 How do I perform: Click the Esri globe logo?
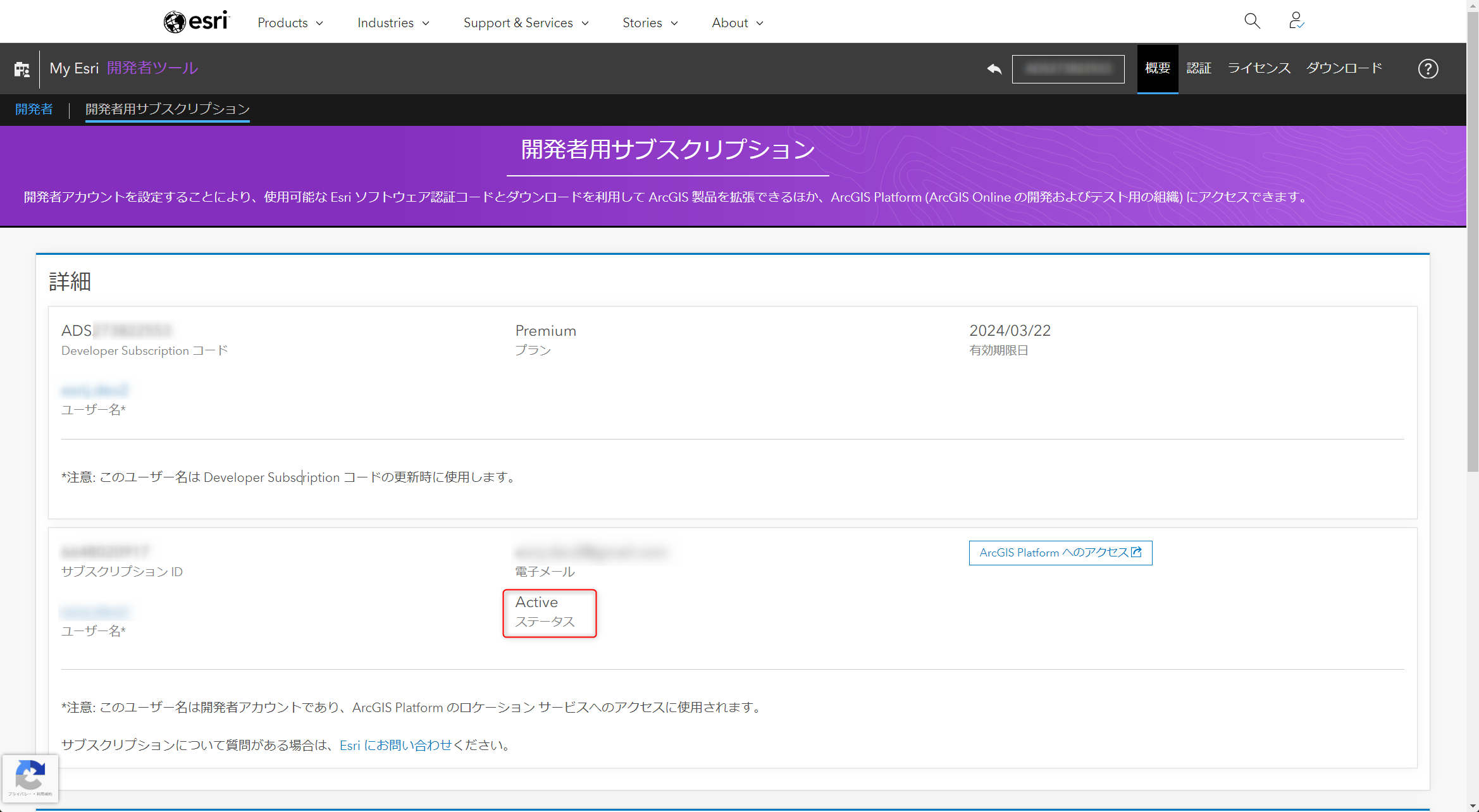(196, 22)
